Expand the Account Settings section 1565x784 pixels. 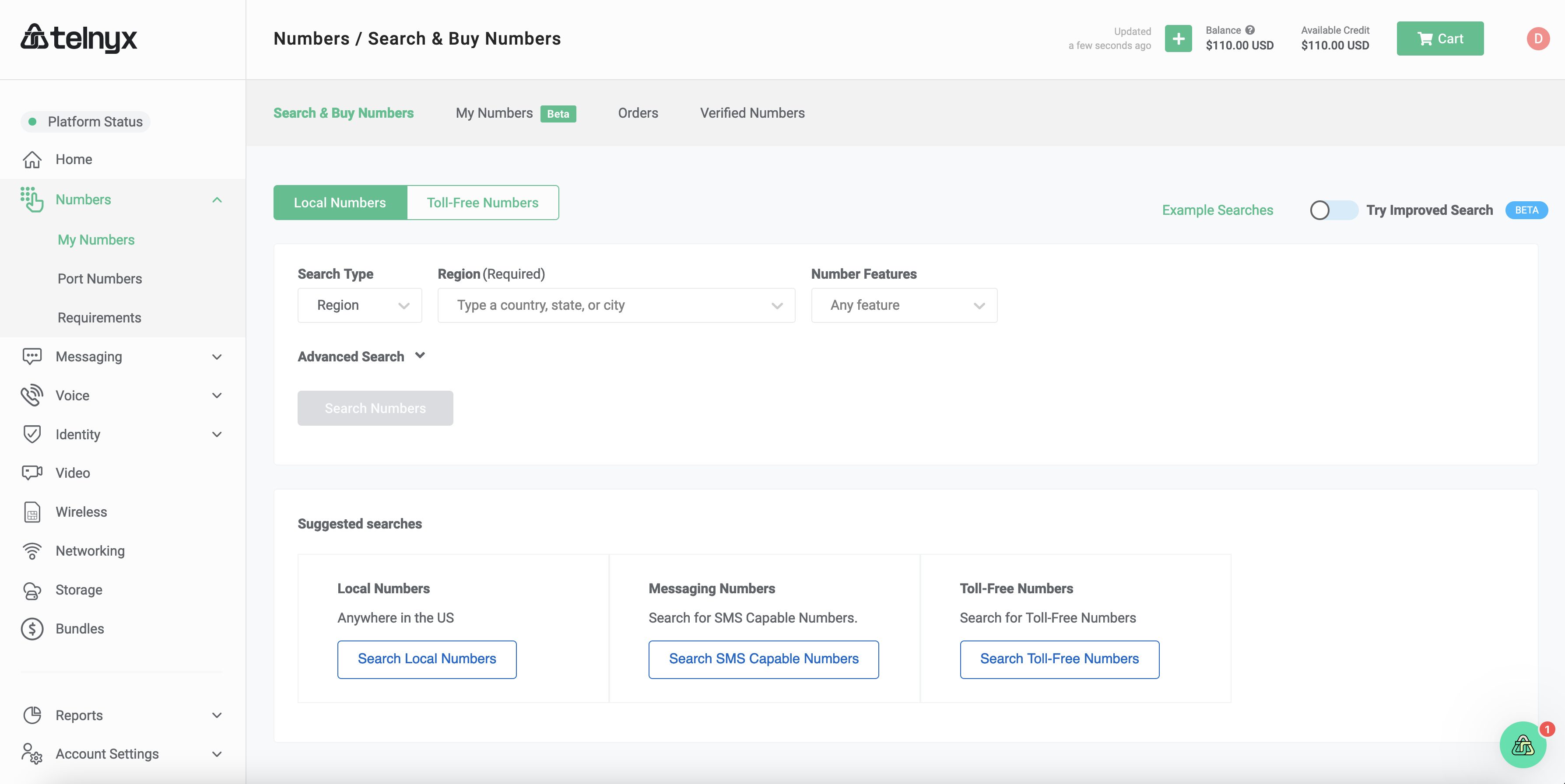pos(217,754)
